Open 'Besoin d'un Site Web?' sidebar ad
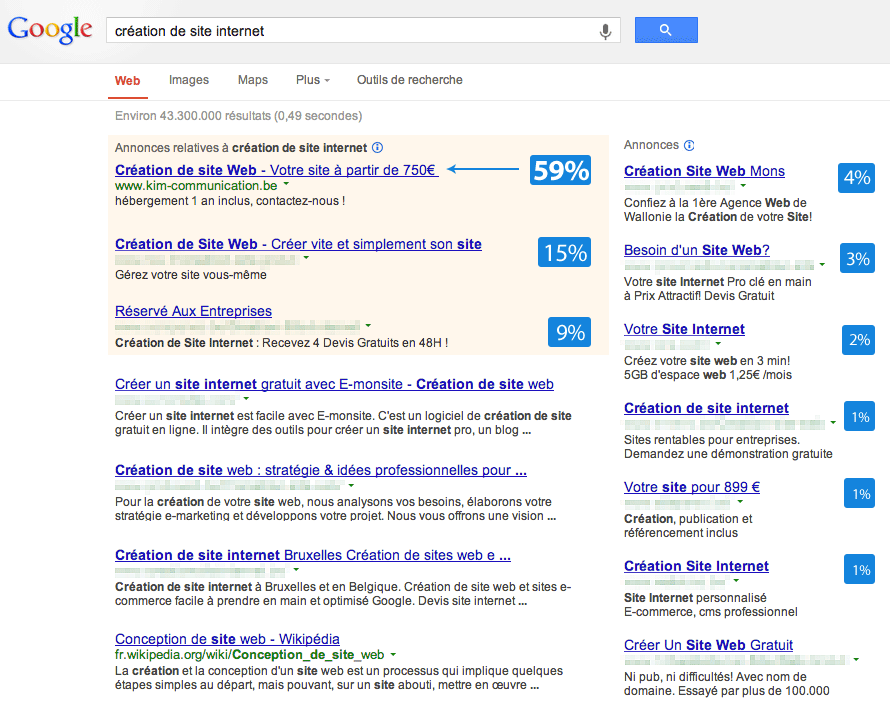 point(696,250)
